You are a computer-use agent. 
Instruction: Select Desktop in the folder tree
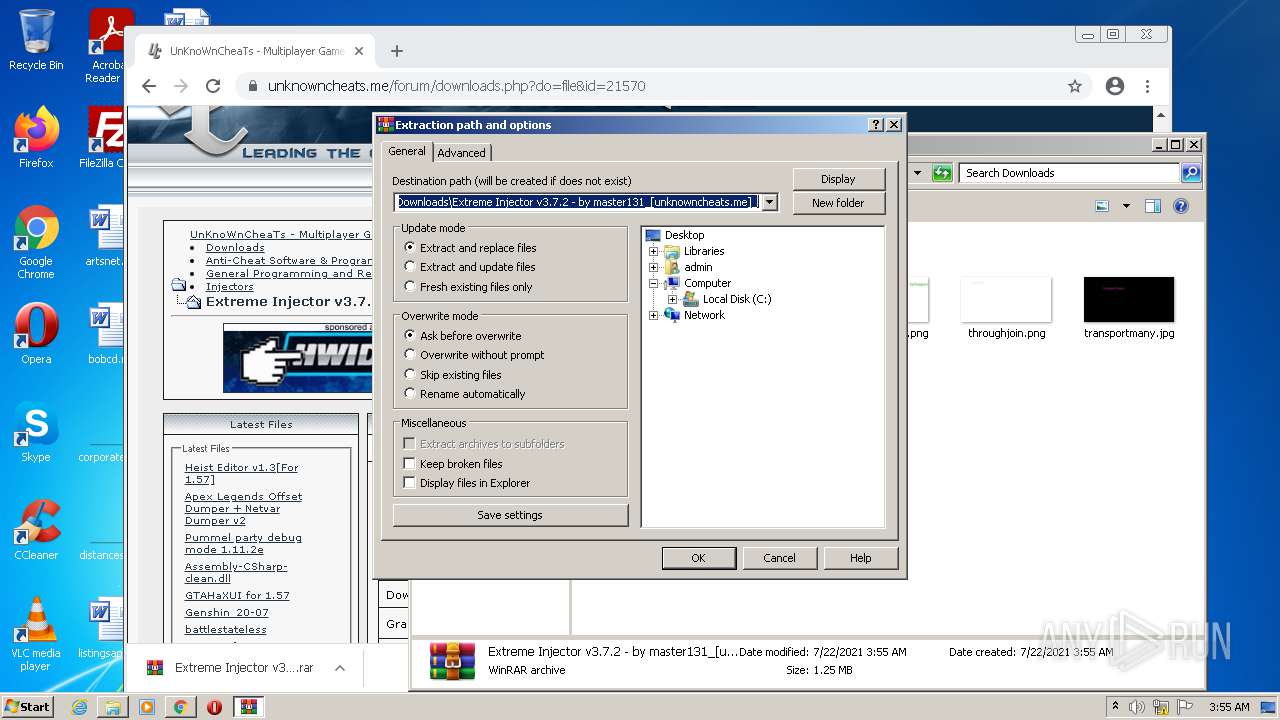pos(684,235)
